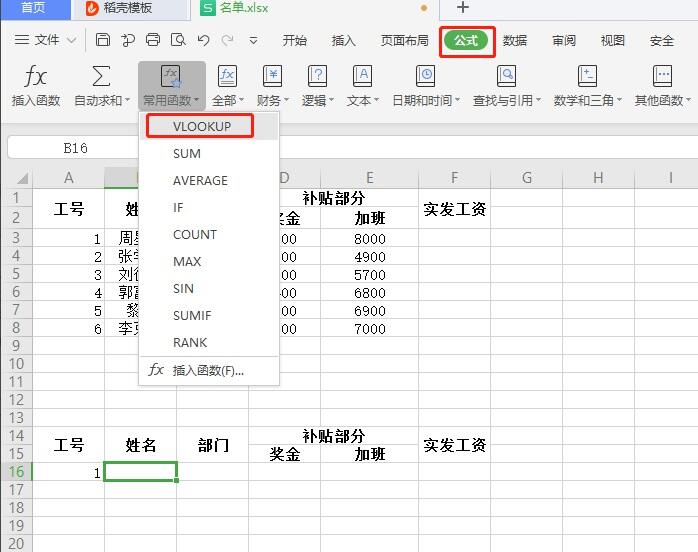Switch to the 视图 ribbon tab

coord(613,41)
